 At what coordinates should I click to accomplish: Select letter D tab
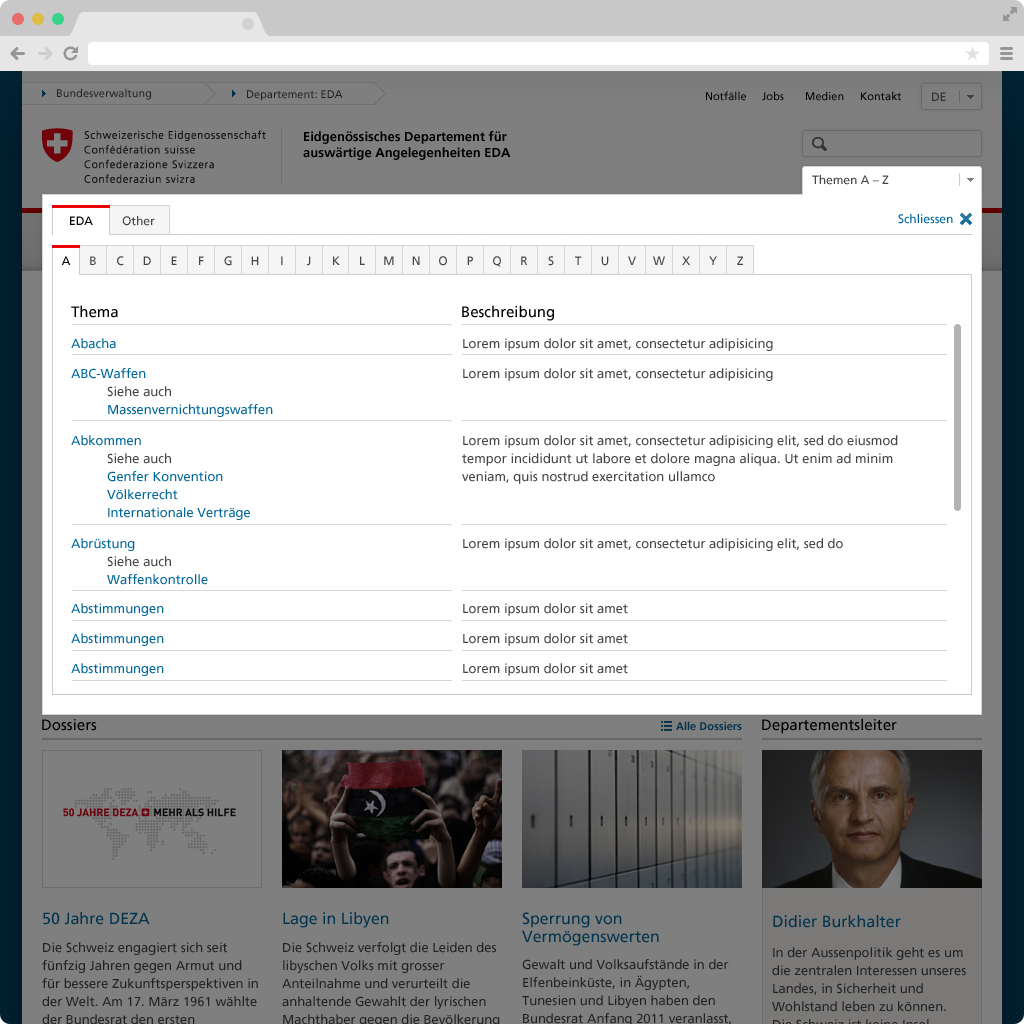147,261
